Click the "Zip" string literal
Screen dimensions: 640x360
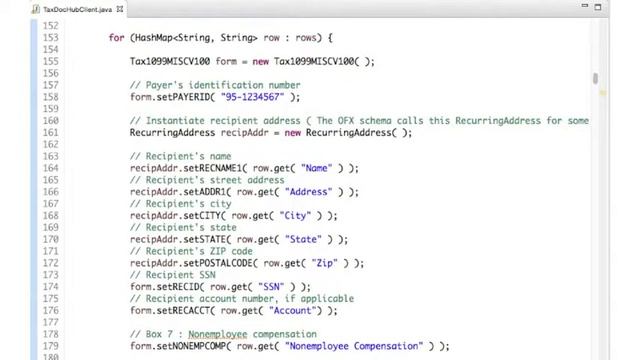[324, 263]
